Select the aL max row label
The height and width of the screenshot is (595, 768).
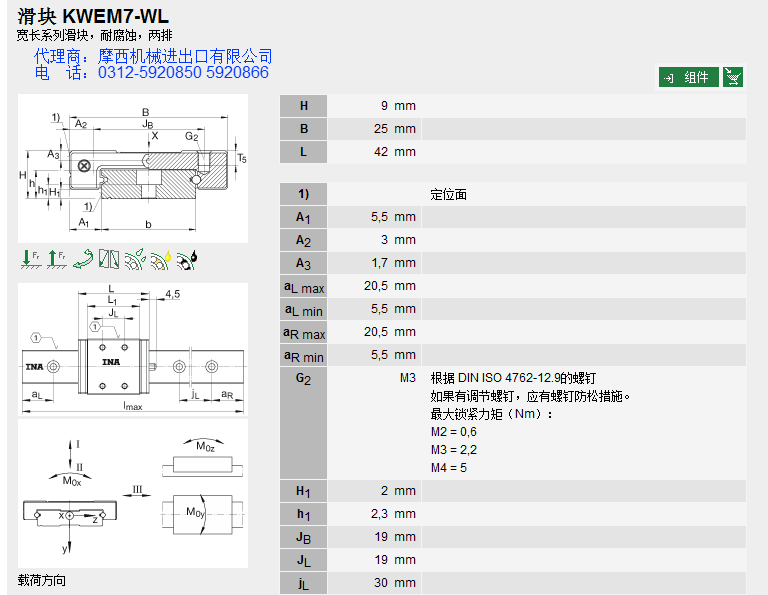pyautogui.click(x=303, y=288)
